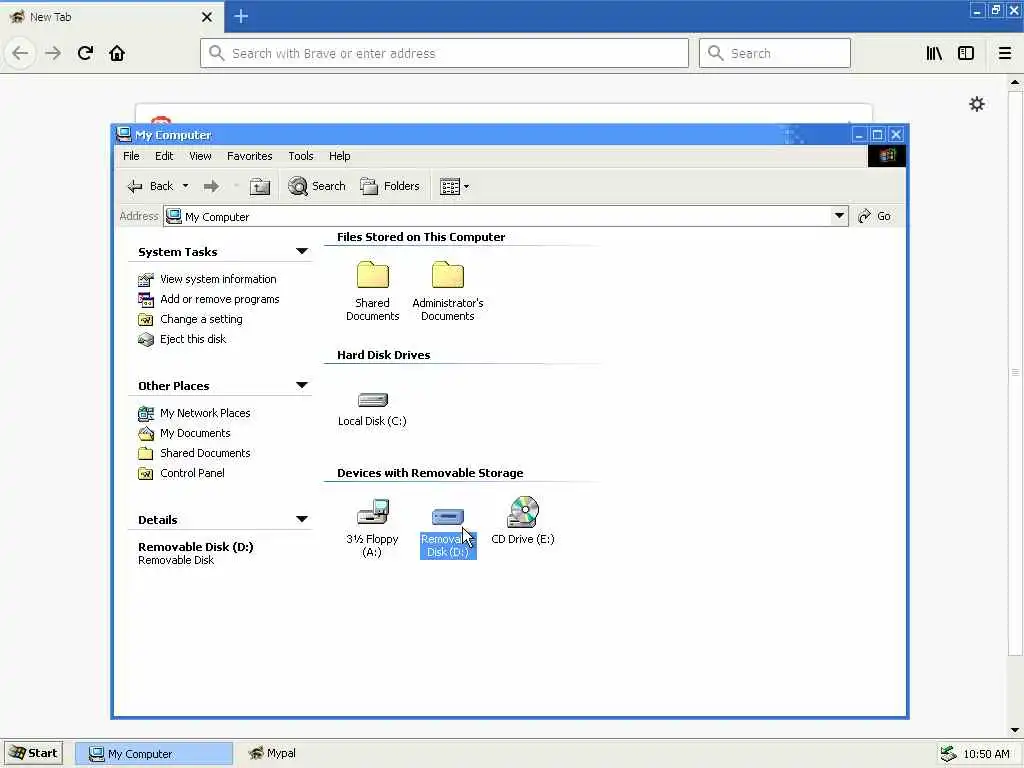Click the Windows flag throbber icon
This screenshot has width=1024, height=768.
[x=887, y=155]
